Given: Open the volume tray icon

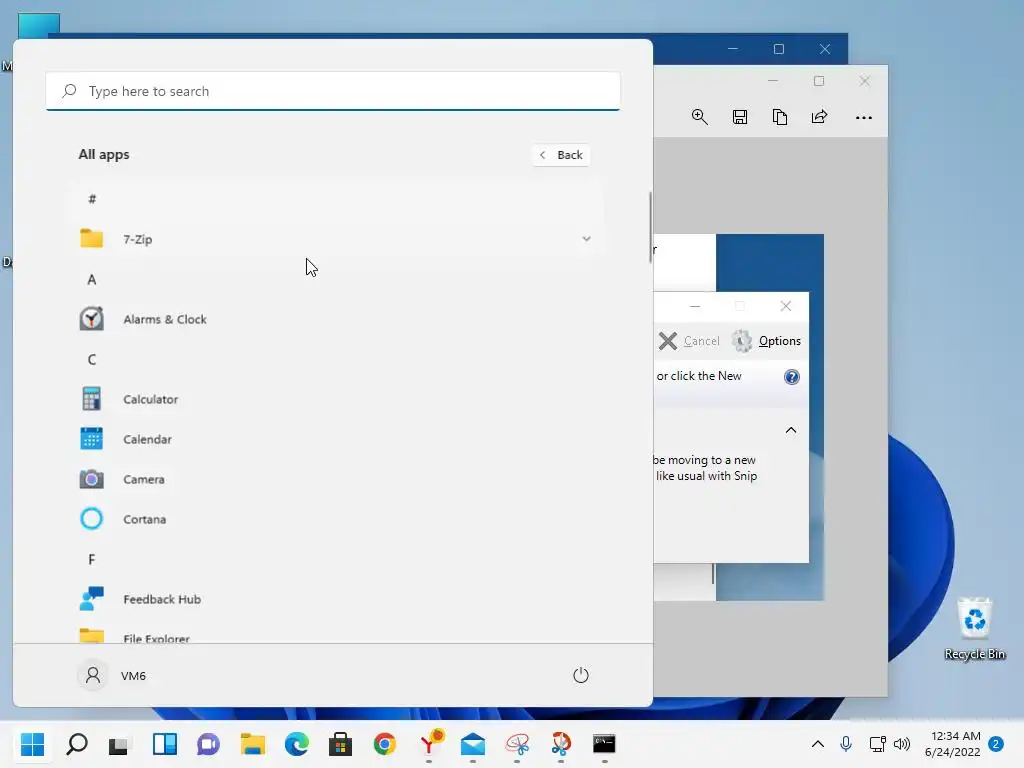Looking at the screenshot, I should (x=902, y=744).
